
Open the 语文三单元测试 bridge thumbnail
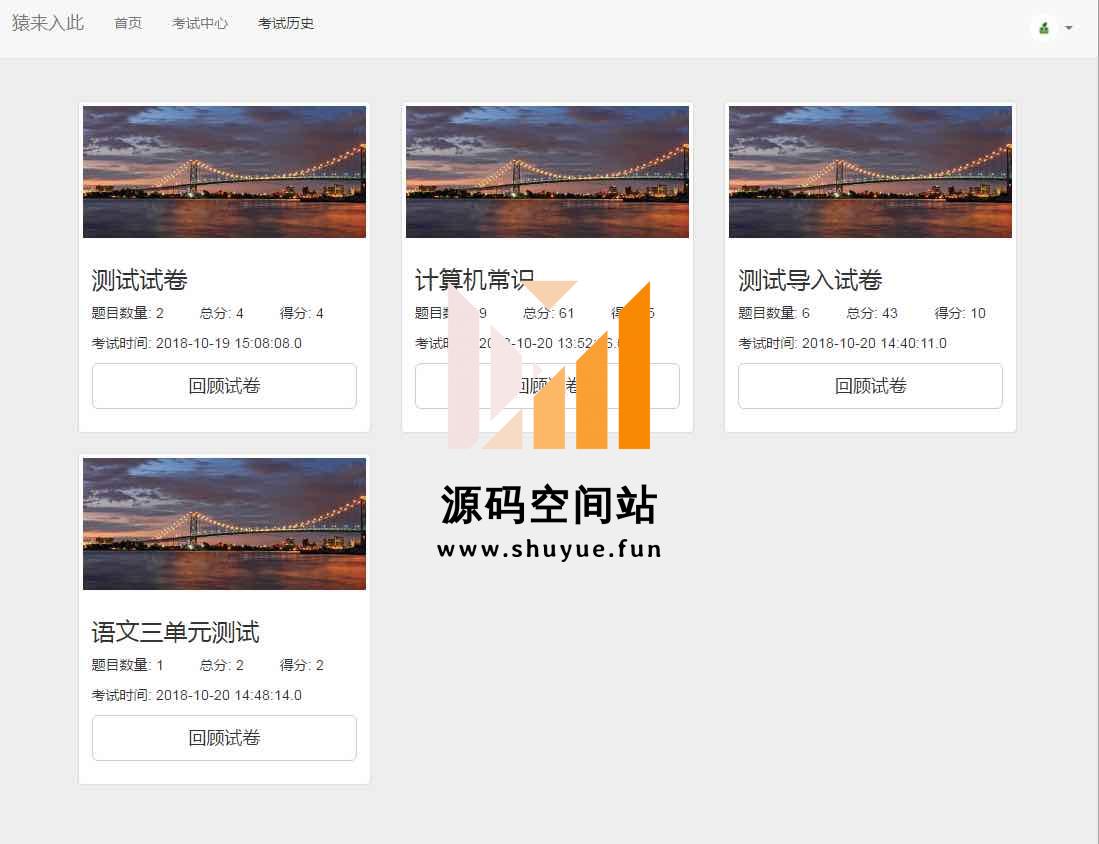pyautogui.click(x=224, y=524)
